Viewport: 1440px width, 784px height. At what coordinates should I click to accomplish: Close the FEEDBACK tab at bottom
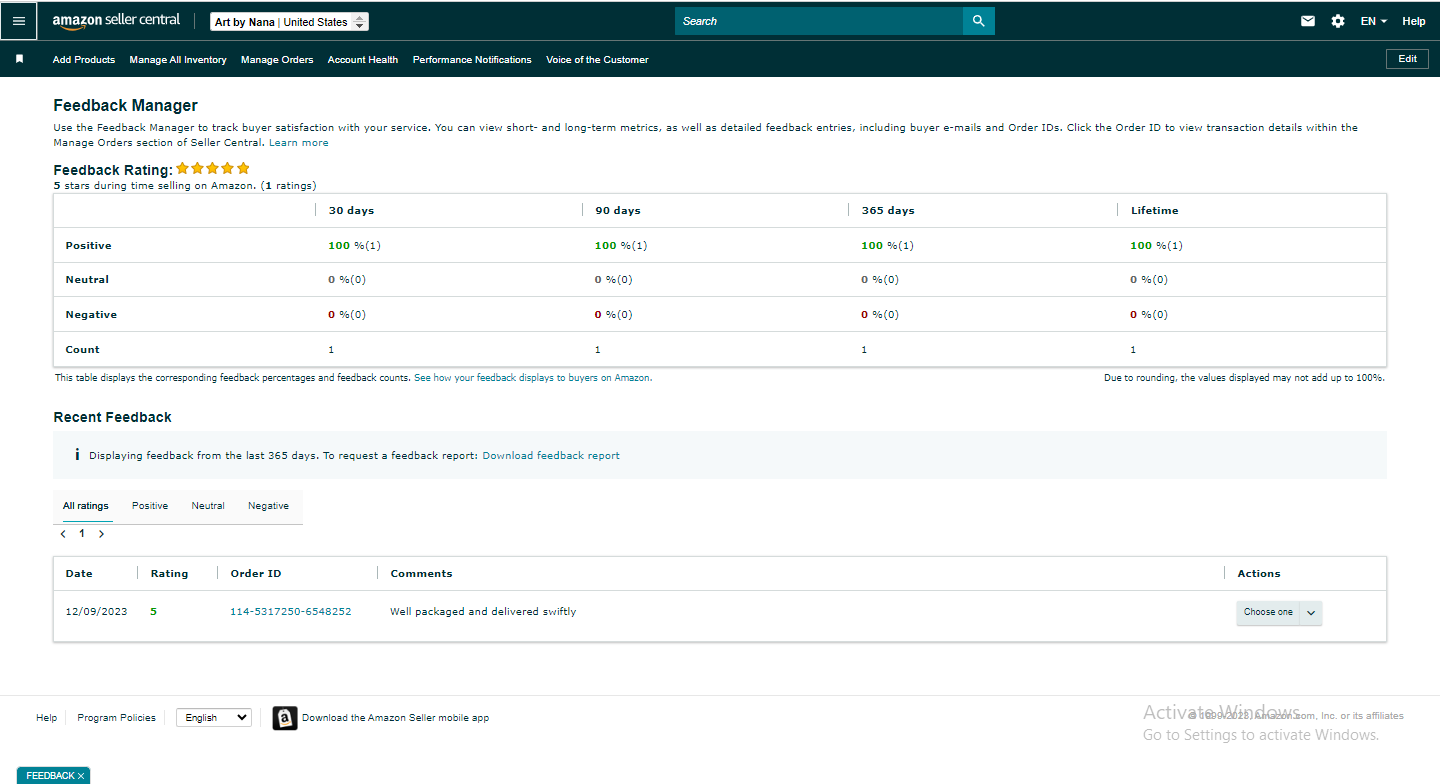(x=81, y=776)
